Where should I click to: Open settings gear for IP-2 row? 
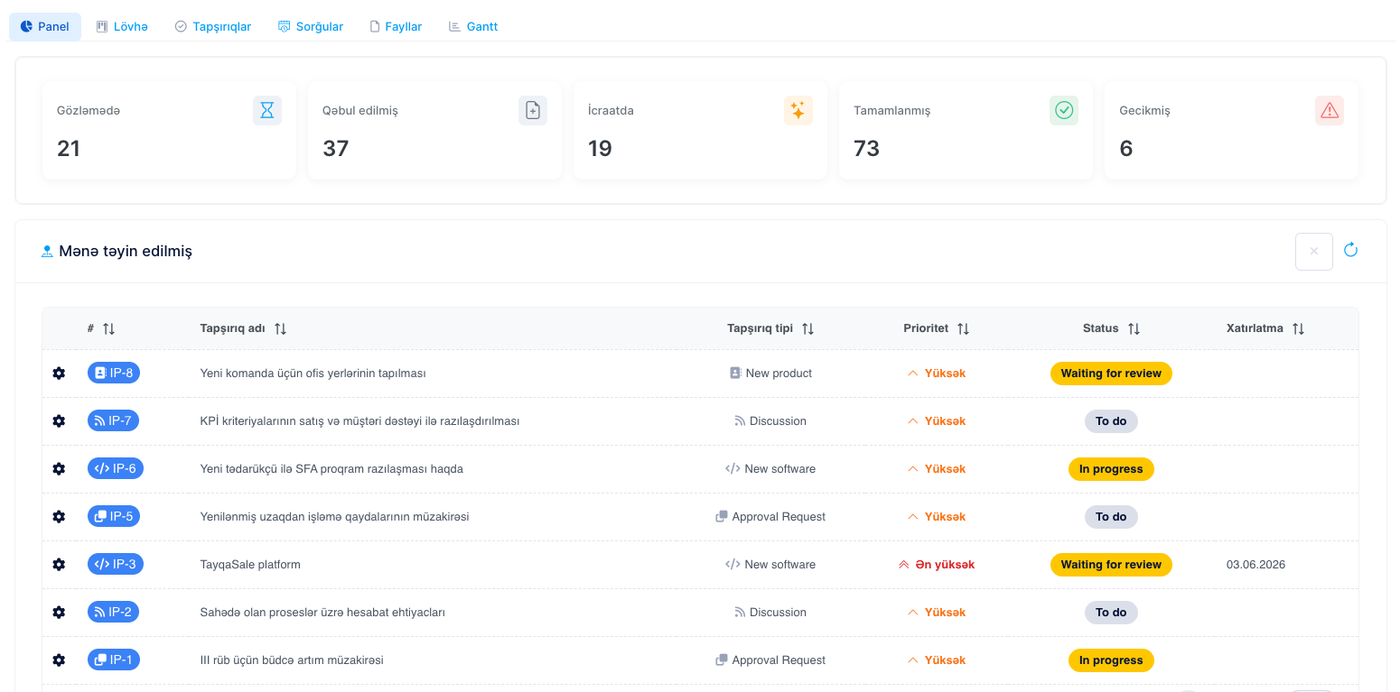(59, 612)
